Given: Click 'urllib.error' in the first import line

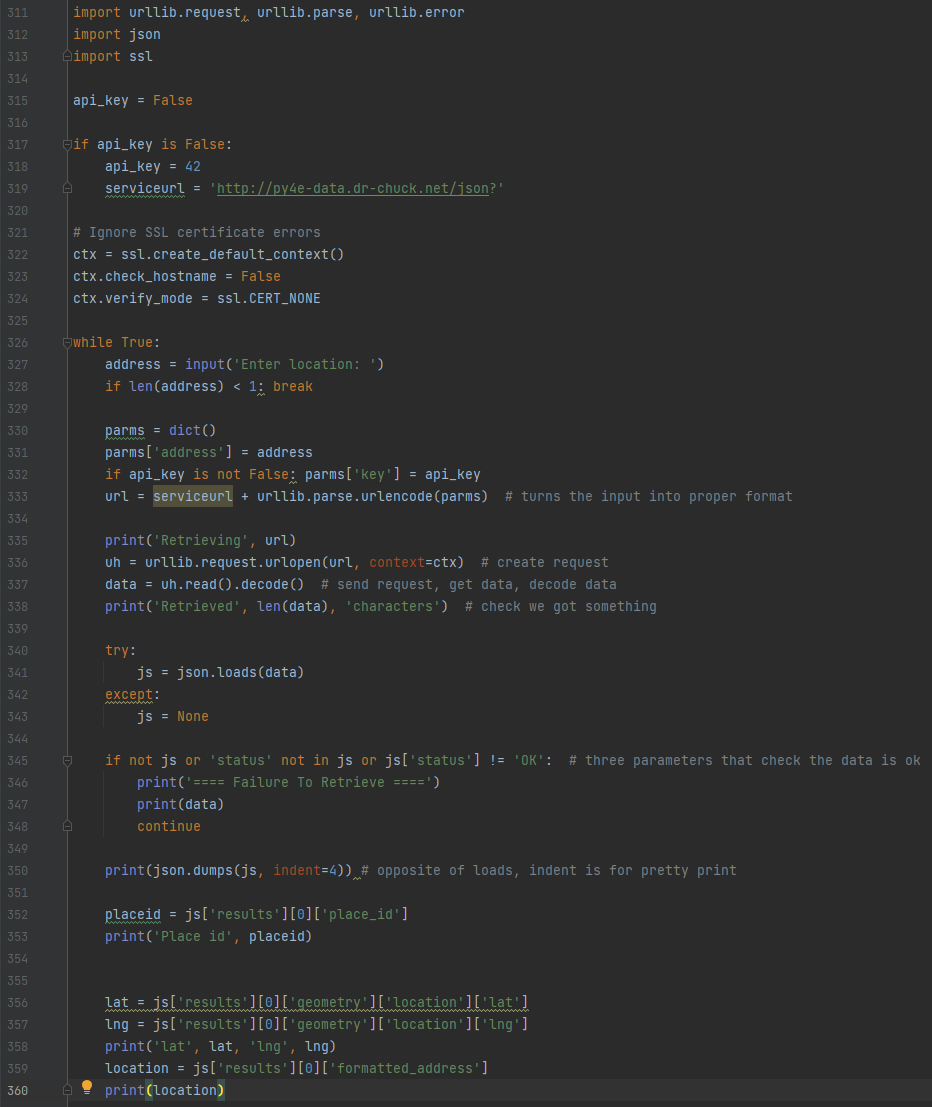Looking at the screenshot, I should (x=417, y=13).
